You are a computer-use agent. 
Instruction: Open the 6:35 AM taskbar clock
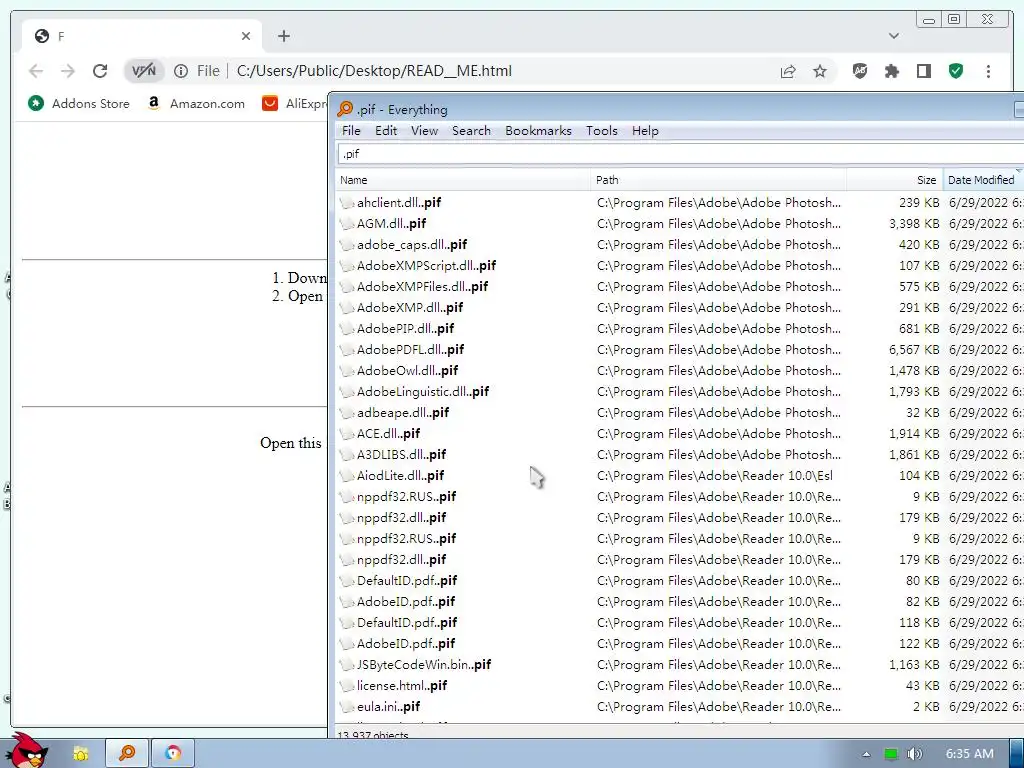pyautogui.click(x=970, y=754)
